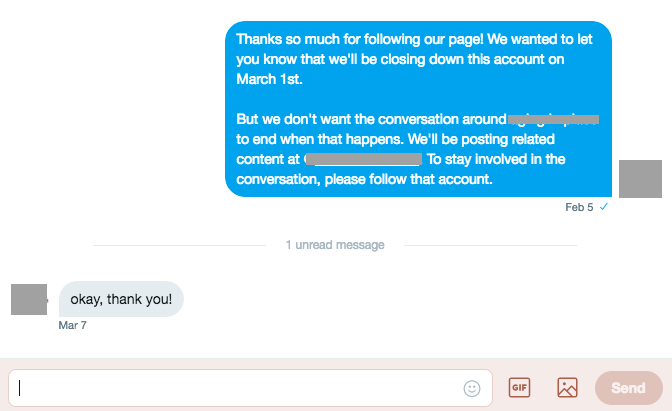Open the redacted account link after "content at"
Image resolution: width=672 pixels, height=411 pixels.
(x=363, y=159)
